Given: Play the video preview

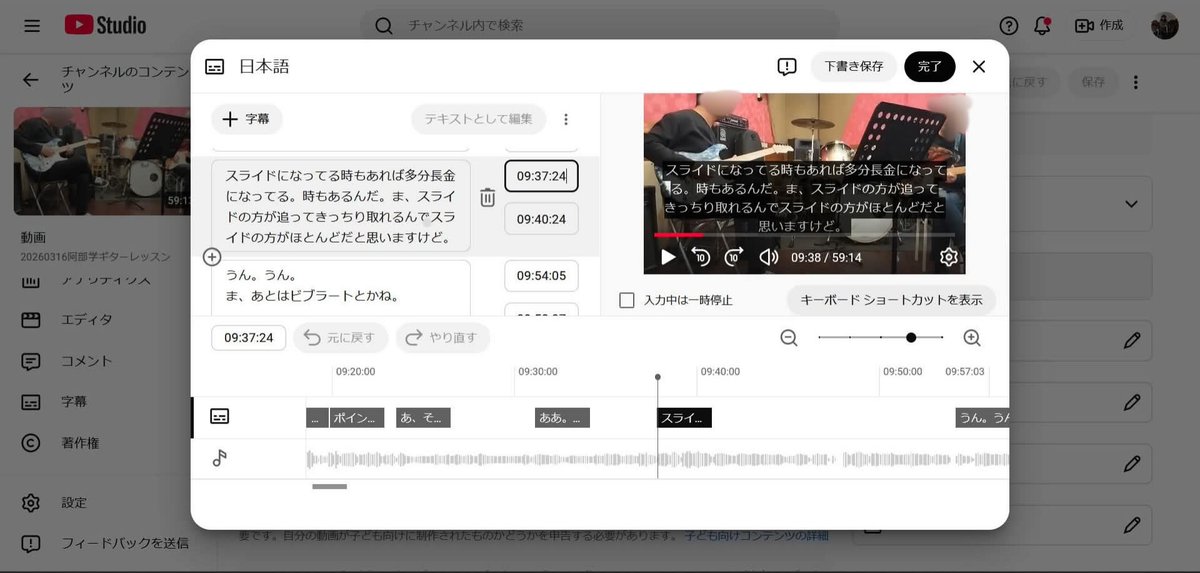Looking at the screenshot, I should [x=668, y=257].
